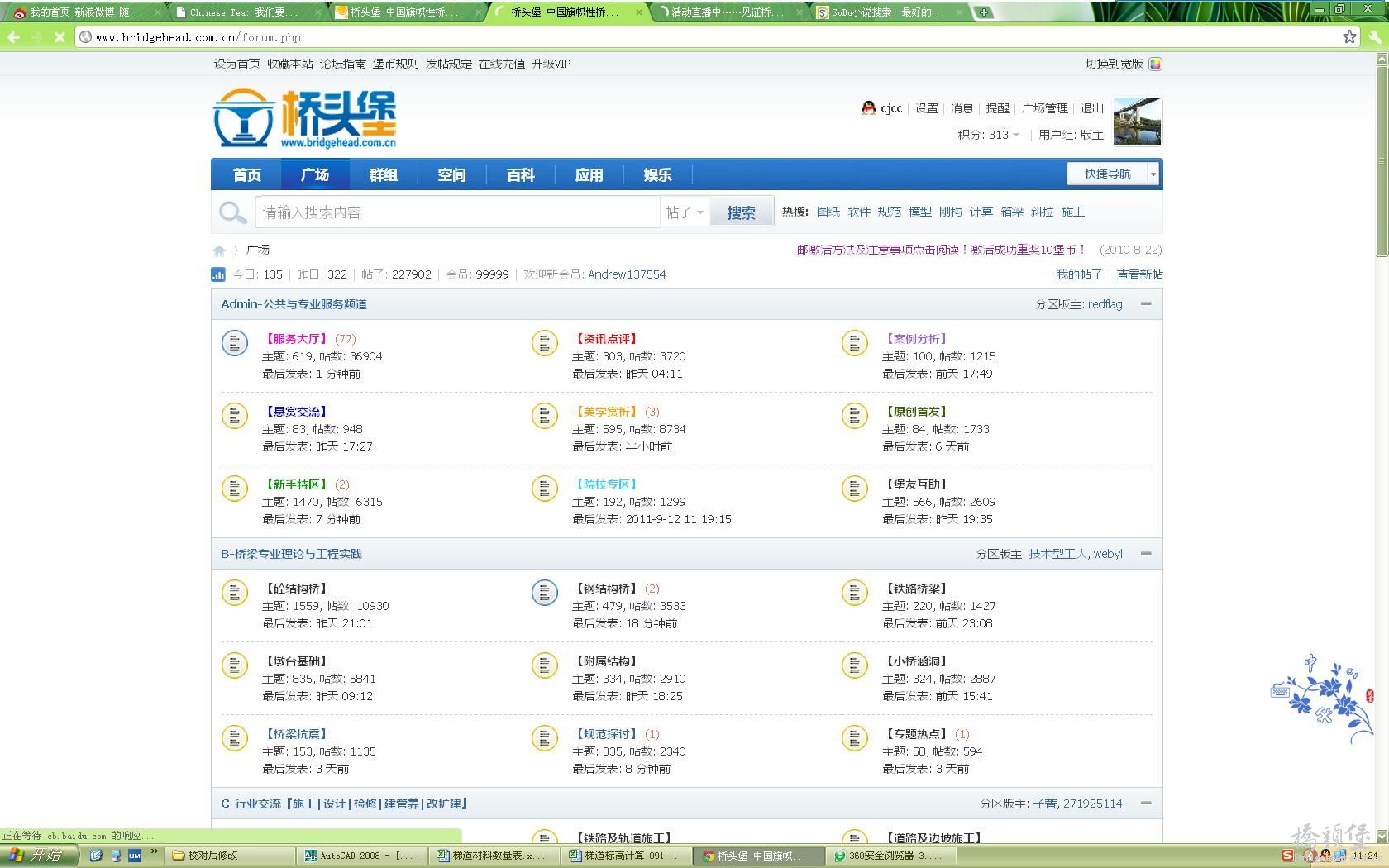Click the magnifier icon beside the search box
The width and height of the screenshot is (1389, 868).
(232, 212)
